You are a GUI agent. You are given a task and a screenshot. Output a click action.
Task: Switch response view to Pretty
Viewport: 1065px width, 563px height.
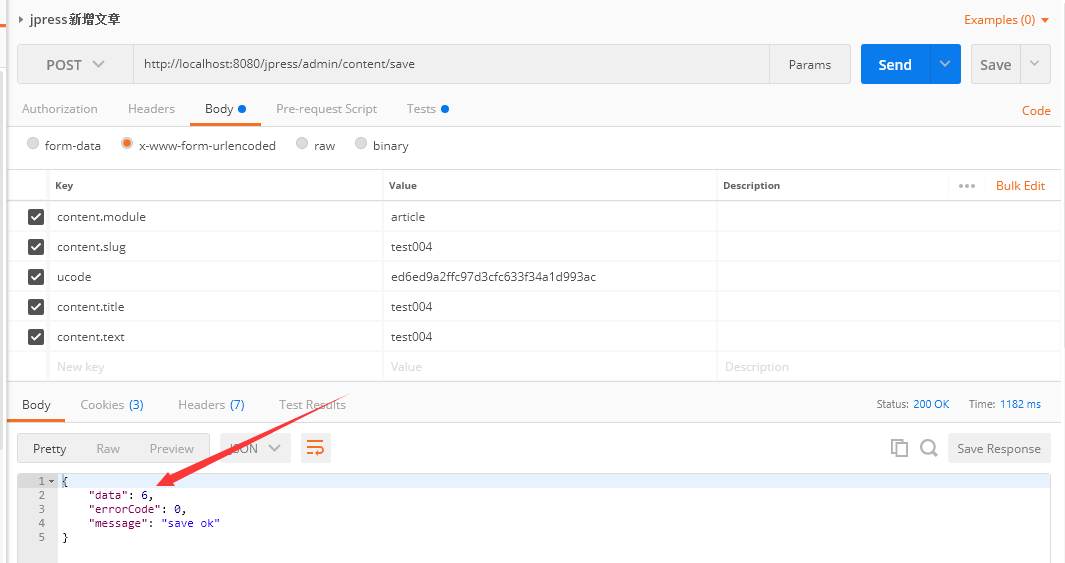(50, 448)
